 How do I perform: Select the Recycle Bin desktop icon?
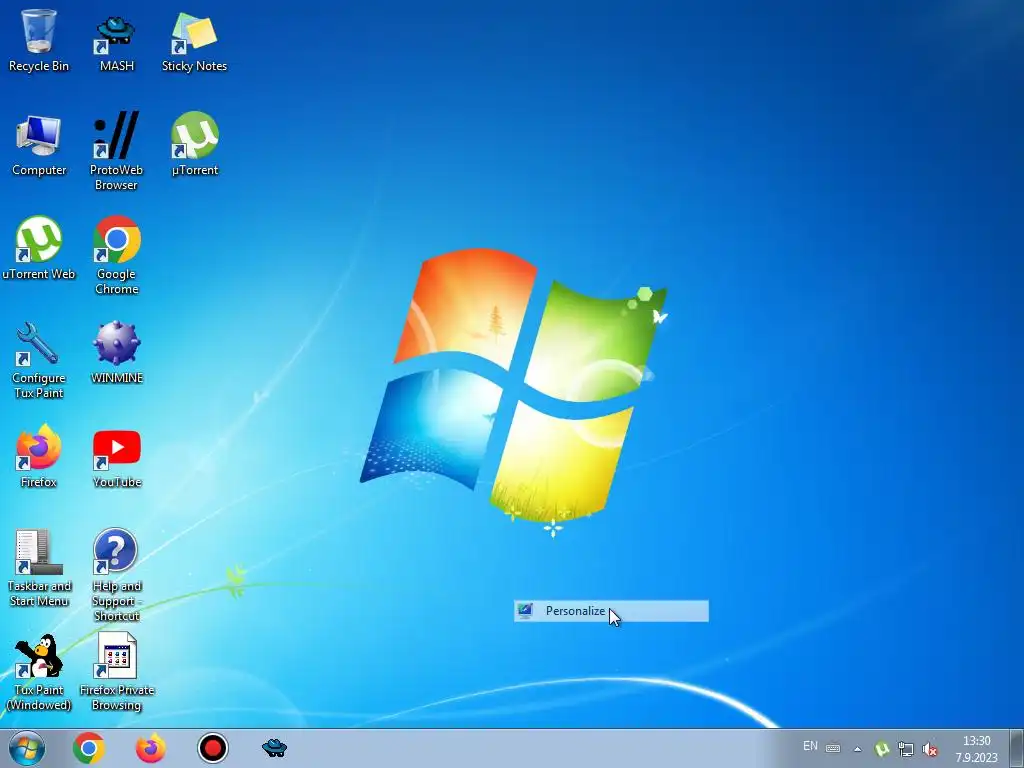pos(39,40)
